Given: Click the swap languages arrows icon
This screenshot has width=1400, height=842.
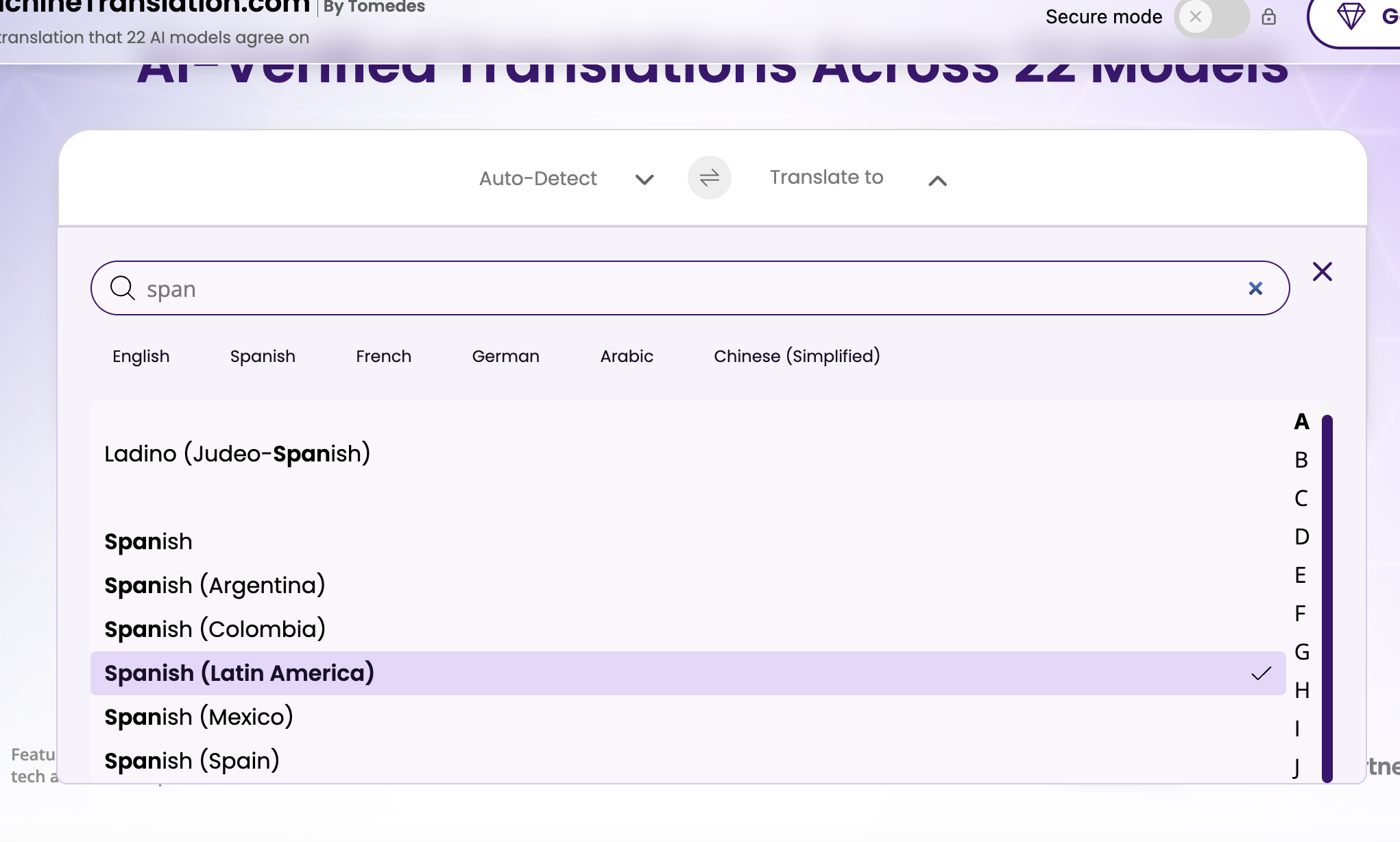Looking at the screenshot, I should point(709,178).
